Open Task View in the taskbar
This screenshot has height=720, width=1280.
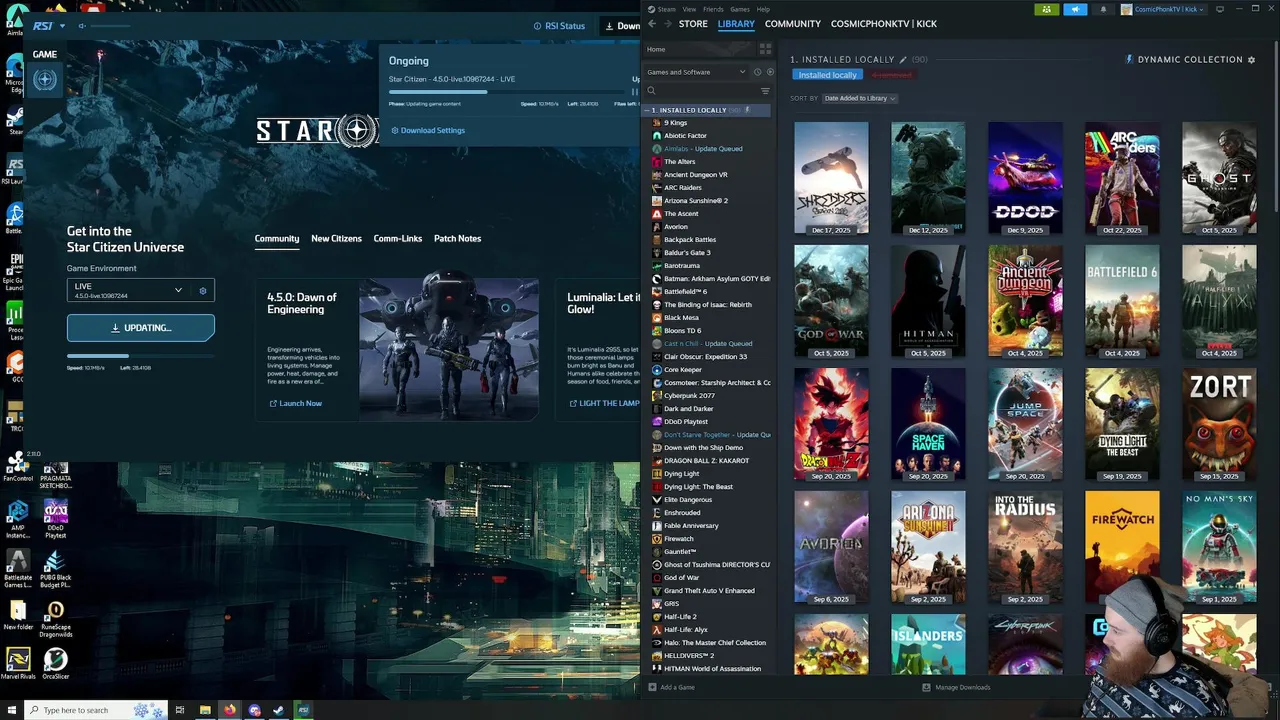tap(180, 710)
